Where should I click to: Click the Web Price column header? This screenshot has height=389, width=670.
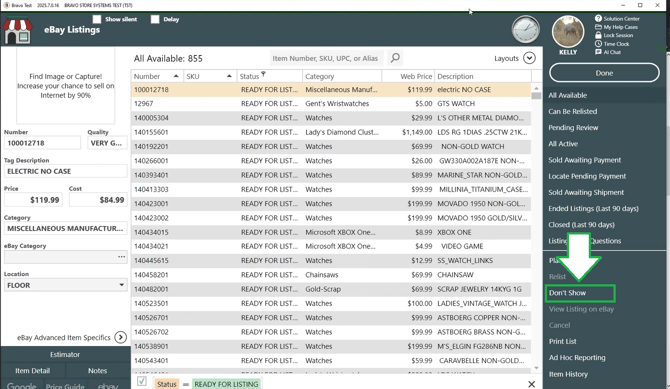click(x=408, y=76)
